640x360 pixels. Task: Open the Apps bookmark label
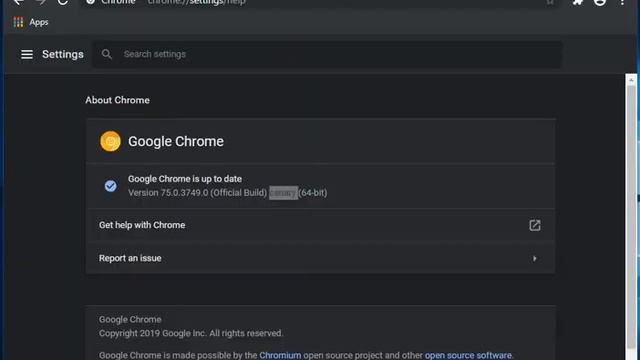[x=39, y=22]
